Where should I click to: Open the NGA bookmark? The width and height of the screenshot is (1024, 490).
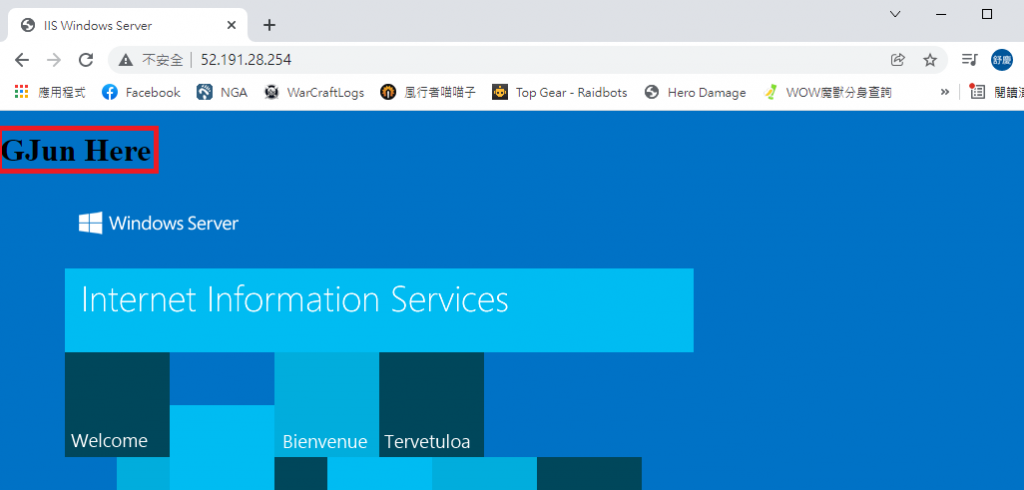[222, 93]
